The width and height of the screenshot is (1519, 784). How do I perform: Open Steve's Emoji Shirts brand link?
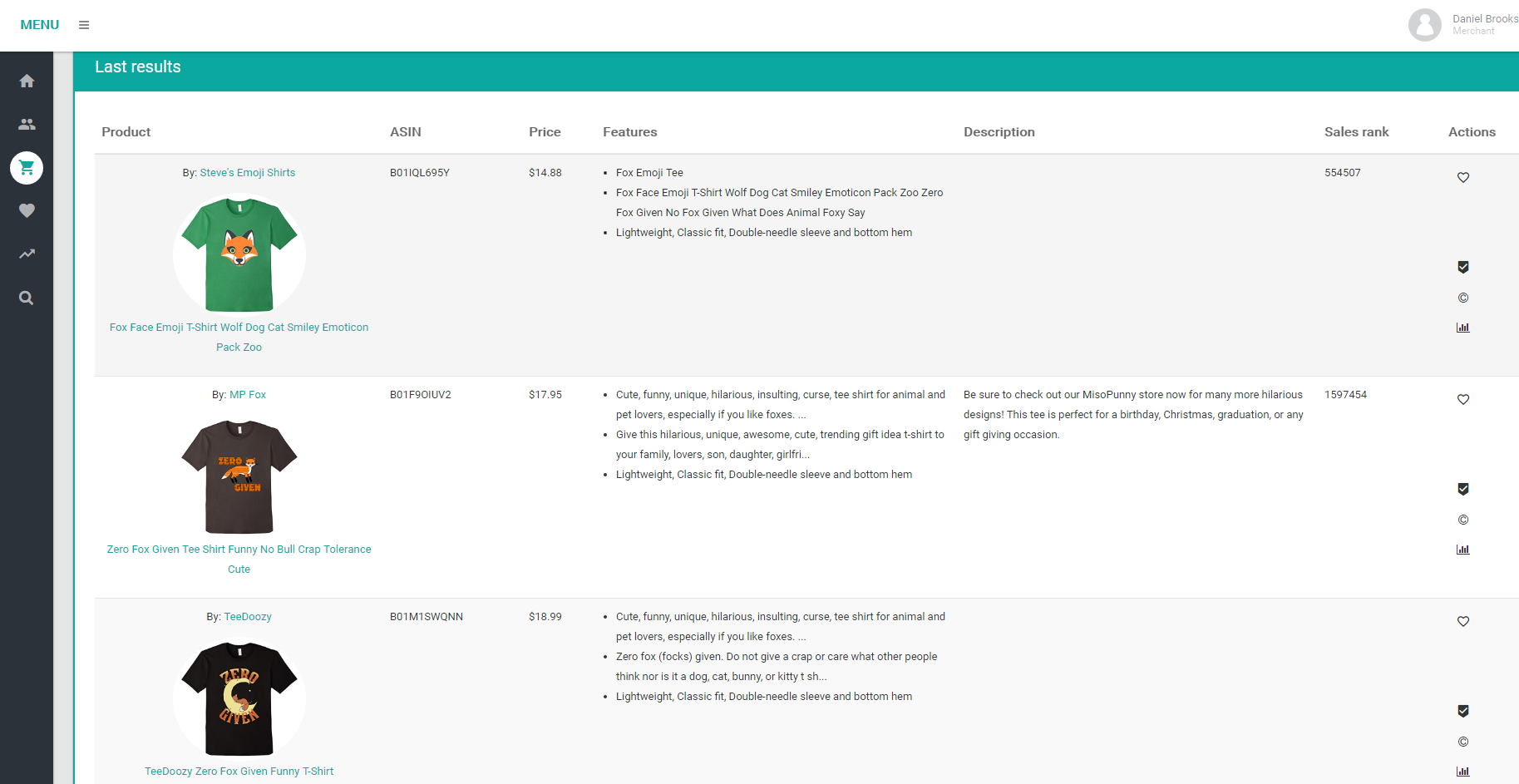(248, 173)
